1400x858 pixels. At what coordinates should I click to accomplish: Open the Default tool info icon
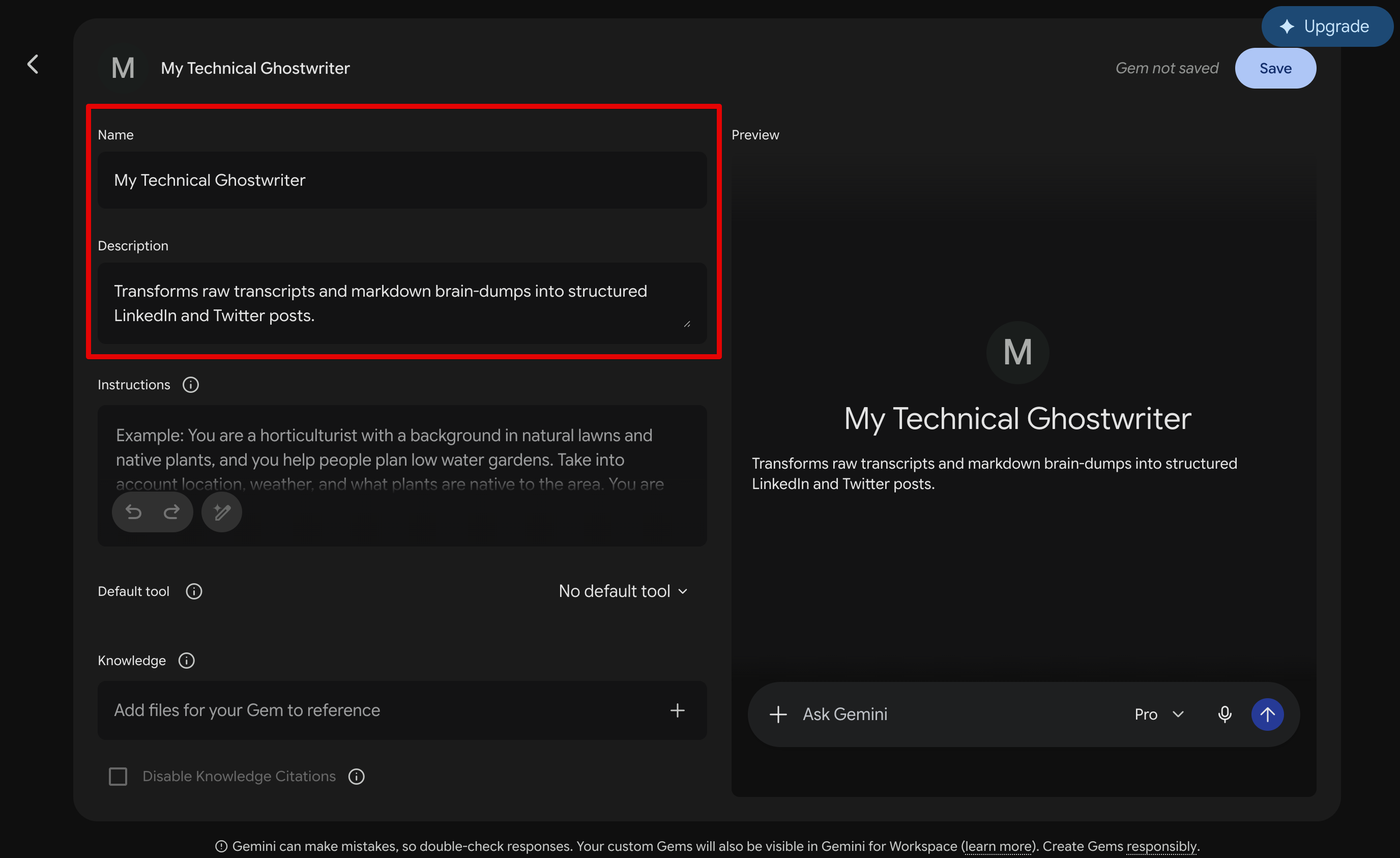[194, 591]
